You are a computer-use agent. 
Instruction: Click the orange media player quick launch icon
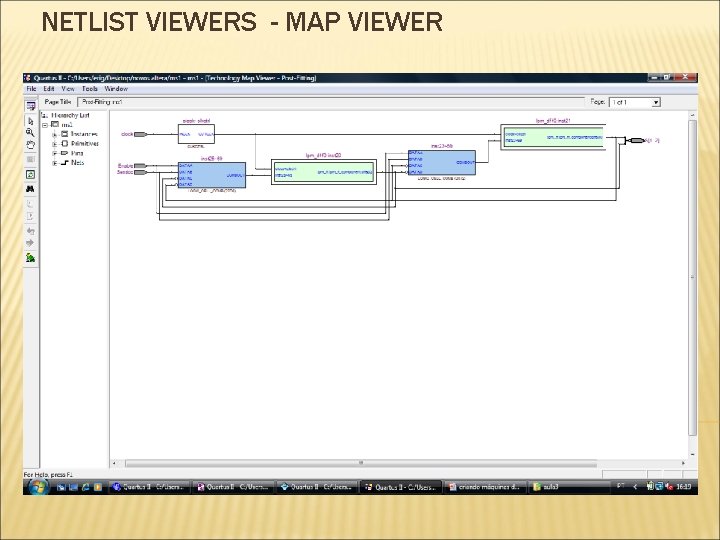(x=98, y=487)
